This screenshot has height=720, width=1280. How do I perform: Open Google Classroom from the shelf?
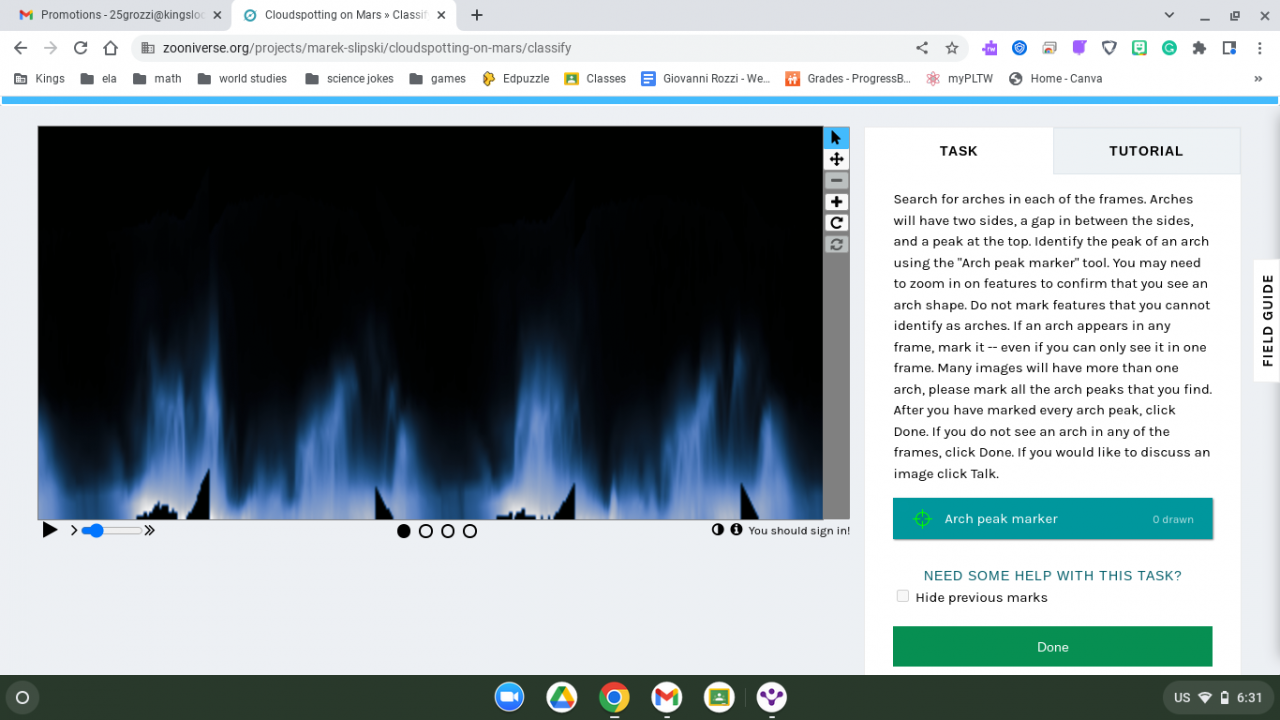coord(719,697)
